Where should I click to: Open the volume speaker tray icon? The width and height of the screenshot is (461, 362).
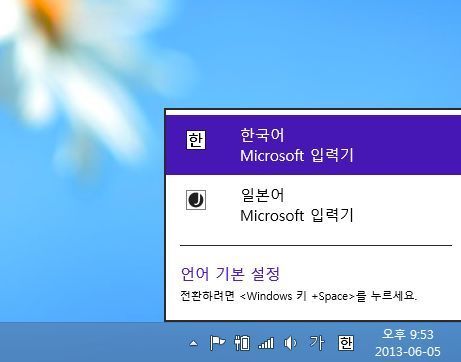(x=290, y=343)
